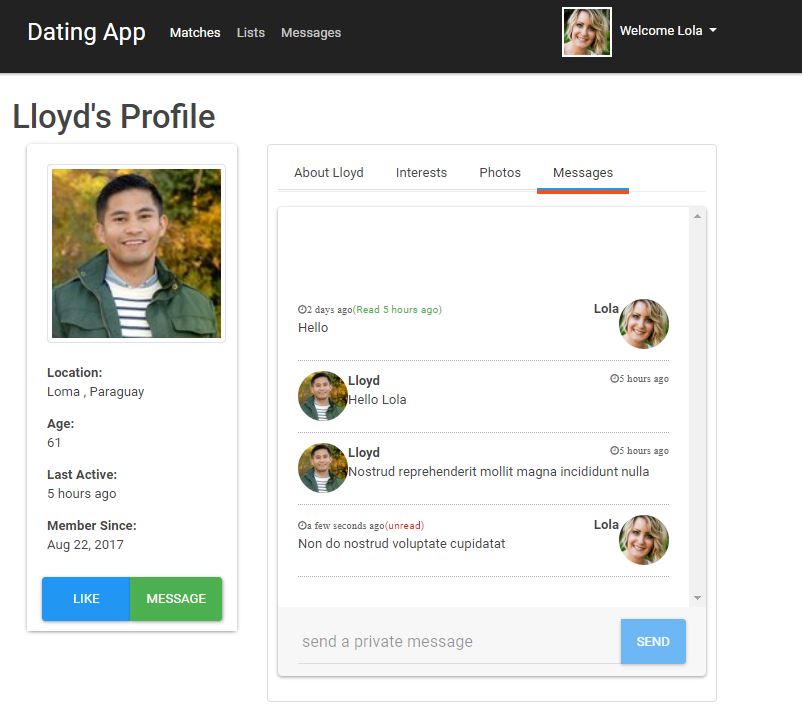Click 'Nostrud reprehenderit mollit magna incididunt nulla' text
The height and width of the screenshot is (725, 802).
click(x=499, y=471)
